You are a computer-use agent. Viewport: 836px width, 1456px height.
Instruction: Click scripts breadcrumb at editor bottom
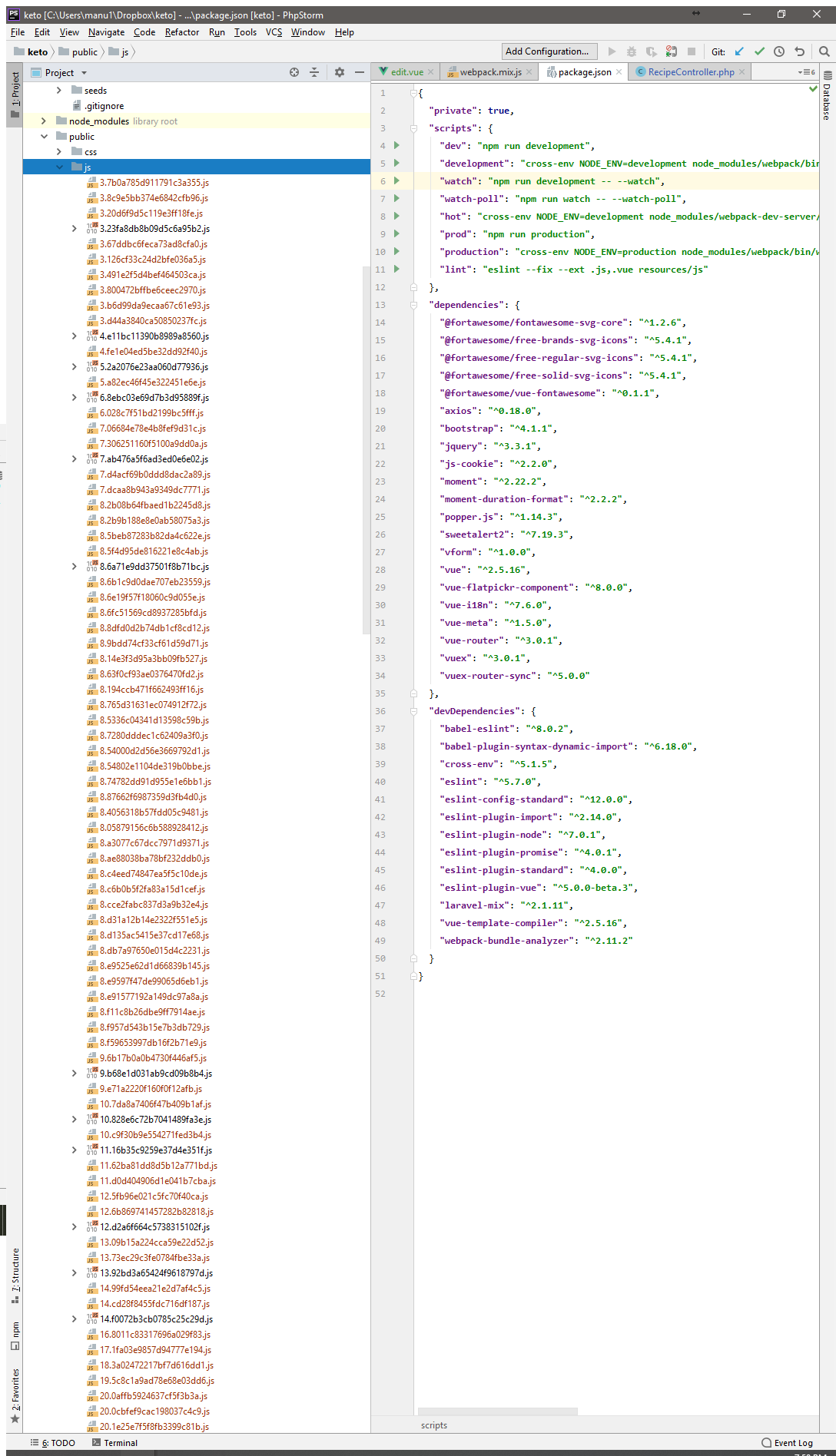pos(434,1425)
